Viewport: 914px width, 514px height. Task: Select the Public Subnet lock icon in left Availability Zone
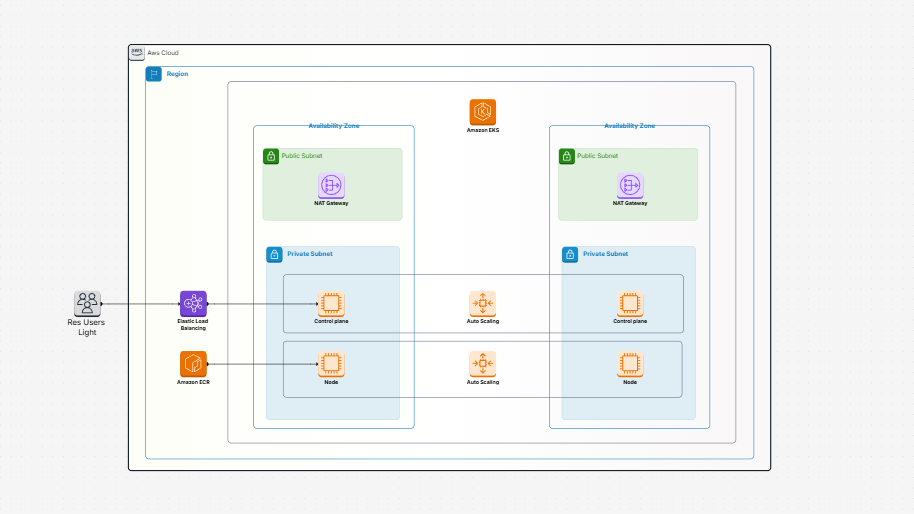click(x=271, y=156)
